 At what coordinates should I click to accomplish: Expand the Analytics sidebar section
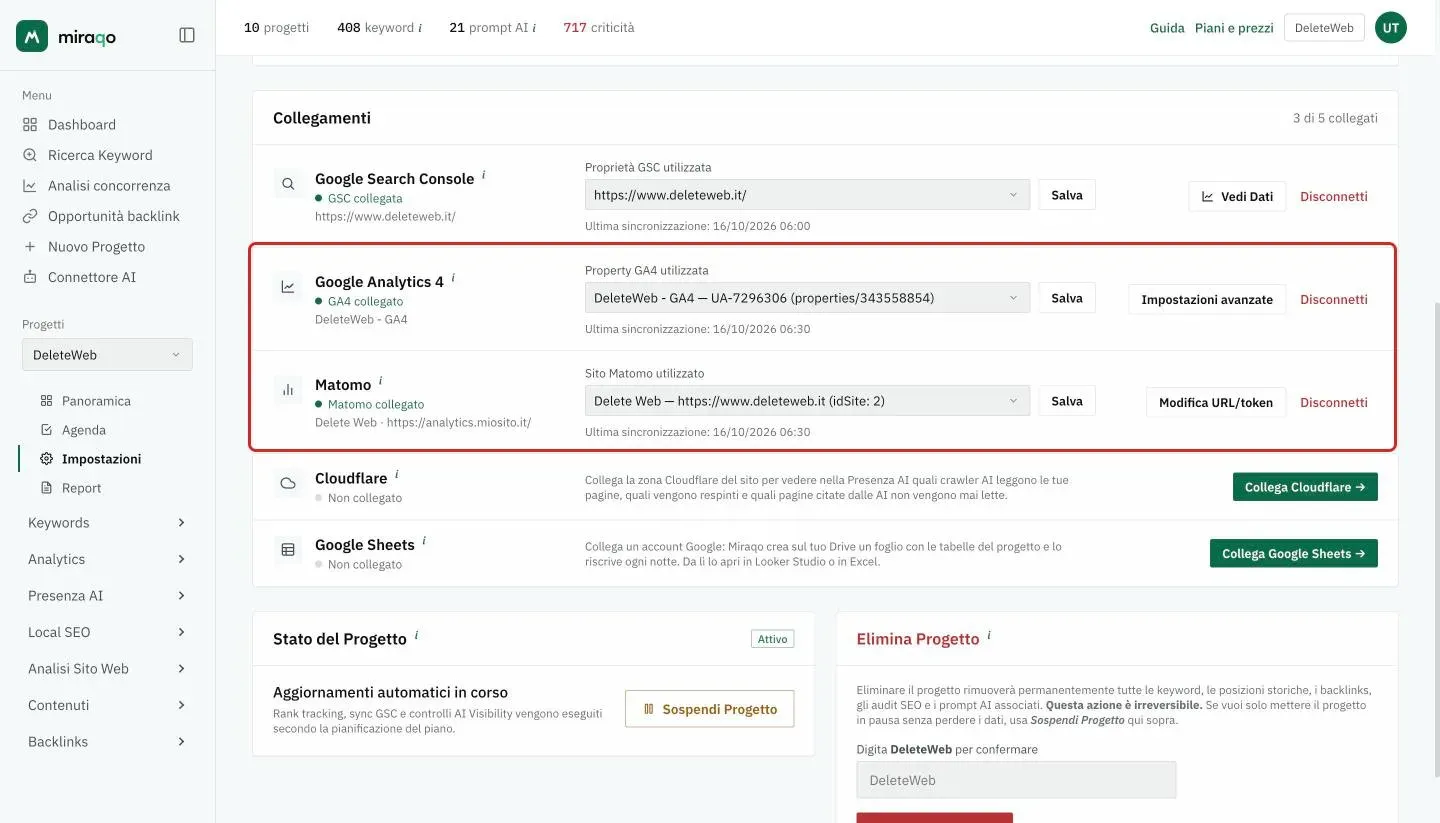tap(107, 559)
